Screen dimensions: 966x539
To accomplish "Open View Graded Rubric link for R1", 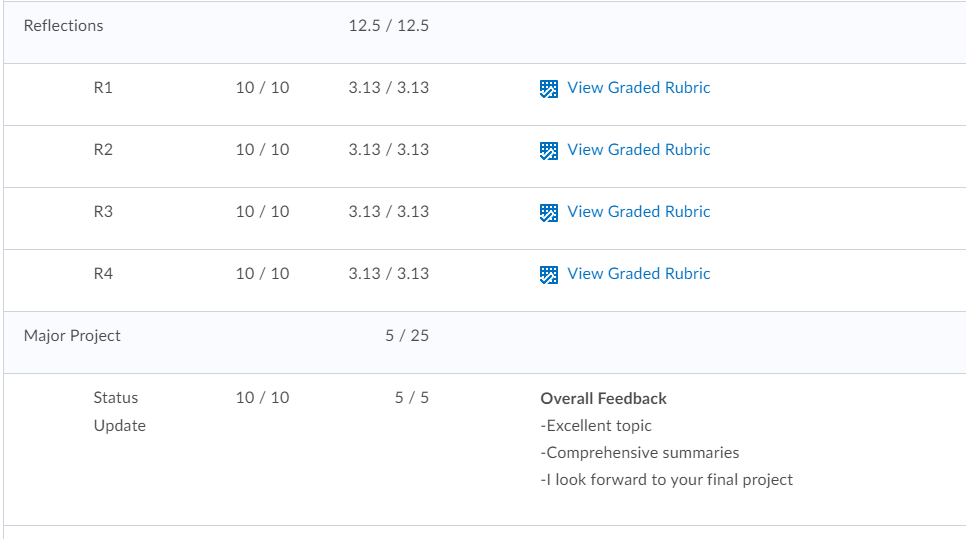I will pyautogui.click(x=638, y=87).
